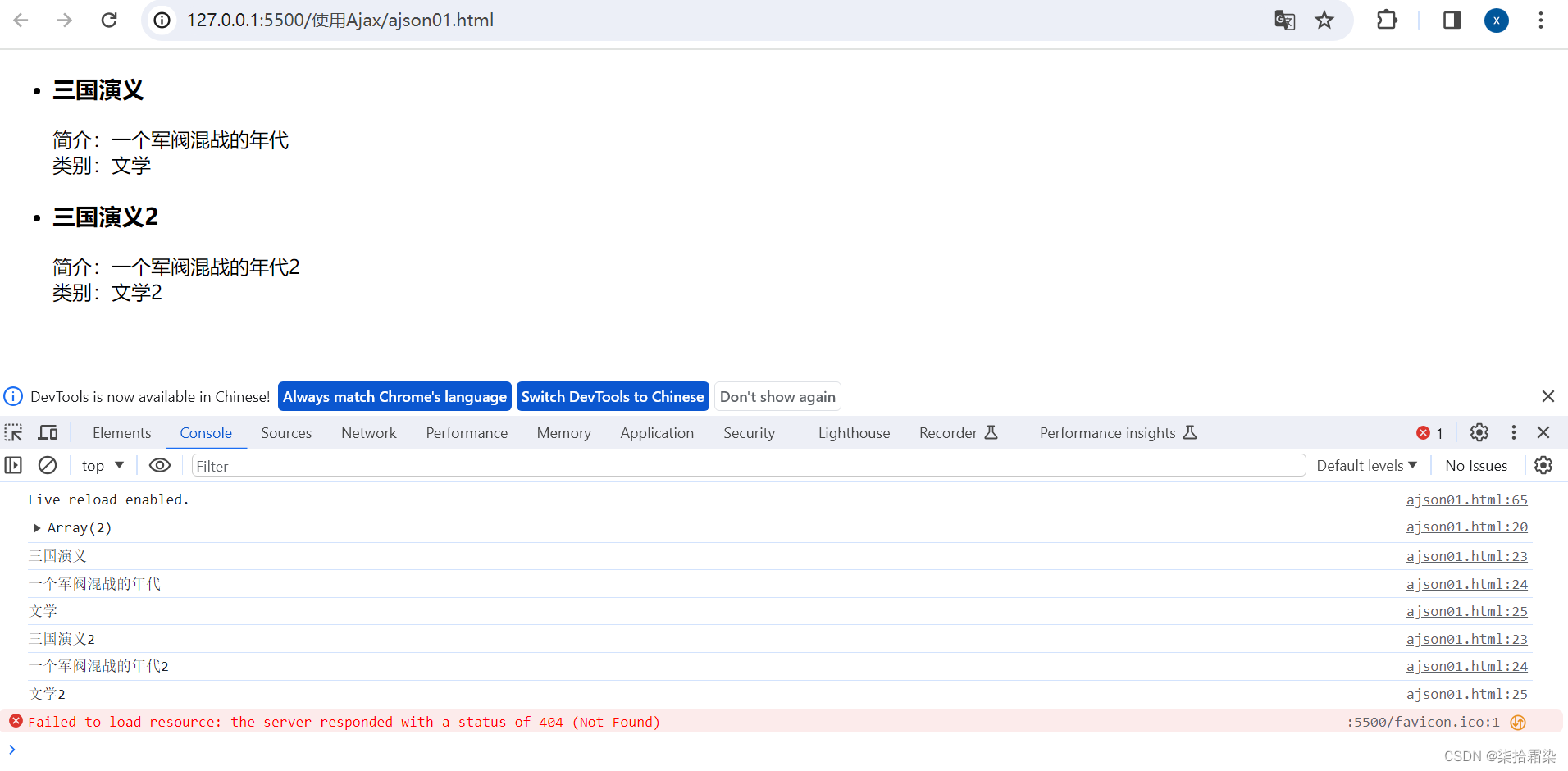Screen dimensions: 1568x771
Task: Open the DevTools settings gear
Action: tap(1479, 432)
